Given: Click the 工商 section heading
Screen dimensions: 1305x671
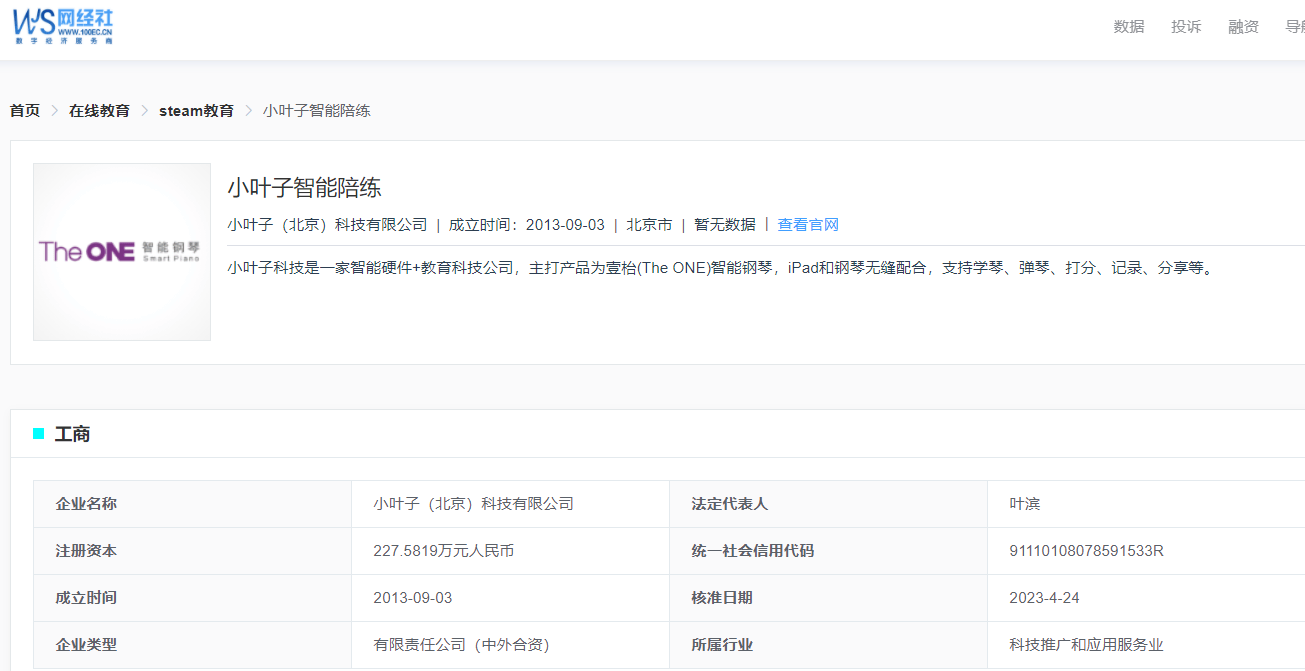Looking at the screenshot, I should click(72, 434).
